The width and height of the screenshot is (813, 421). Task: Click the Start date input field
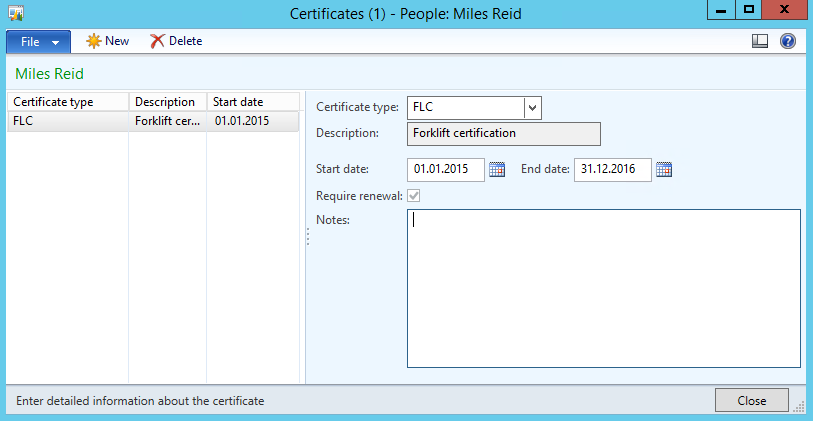(x=446, y=169)
